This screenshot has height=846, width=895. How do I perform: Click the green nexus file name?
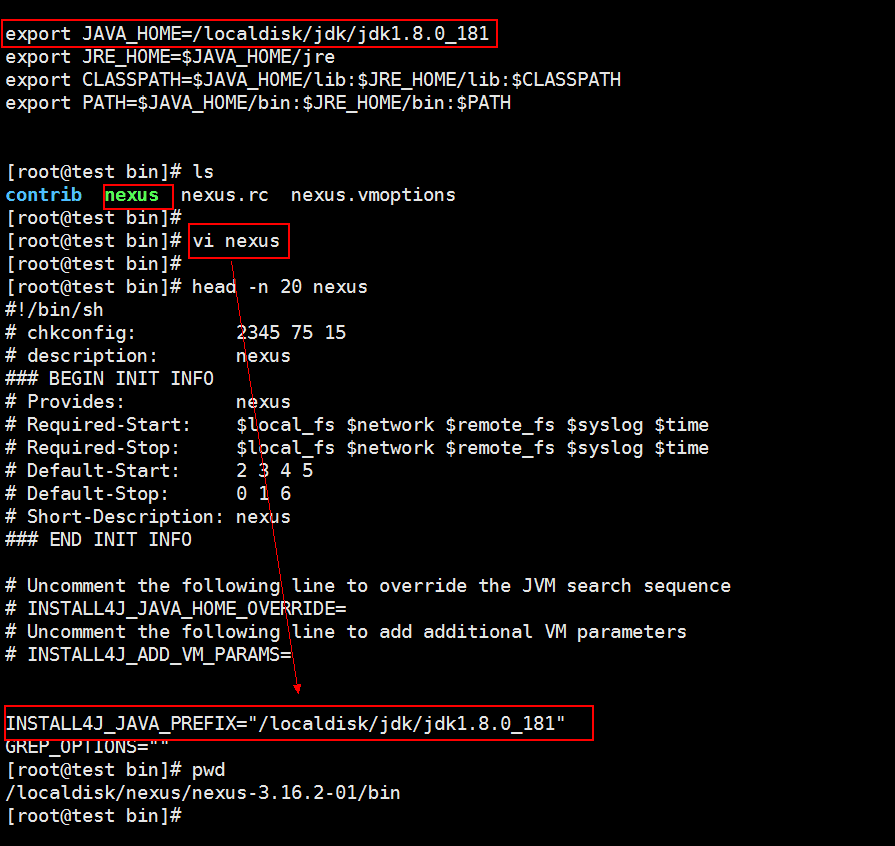pyautogui.click(x=132, y=195)
